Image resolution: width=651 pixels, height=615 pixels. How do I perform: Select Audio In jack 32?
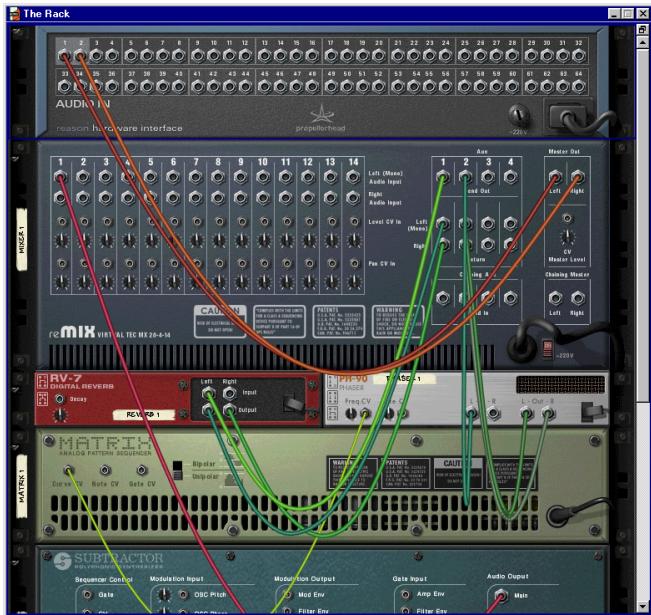click(x=579, y=55)
